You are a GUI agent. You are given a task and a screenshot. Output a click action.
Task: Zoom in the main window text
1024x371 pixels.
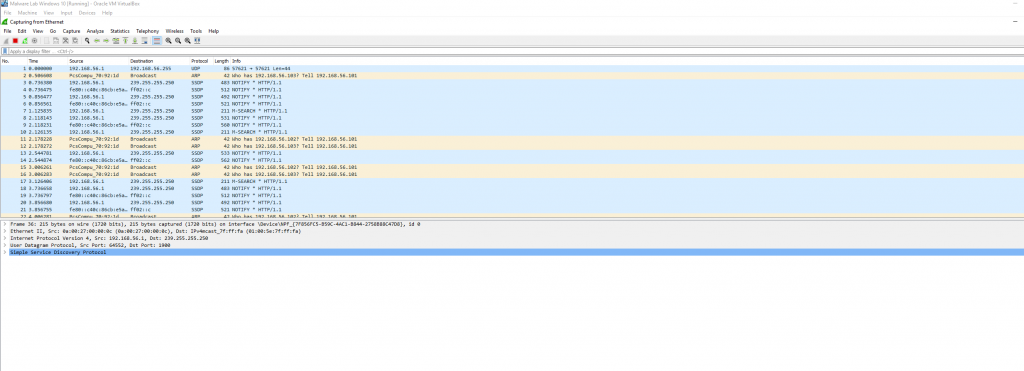point(168,40)
